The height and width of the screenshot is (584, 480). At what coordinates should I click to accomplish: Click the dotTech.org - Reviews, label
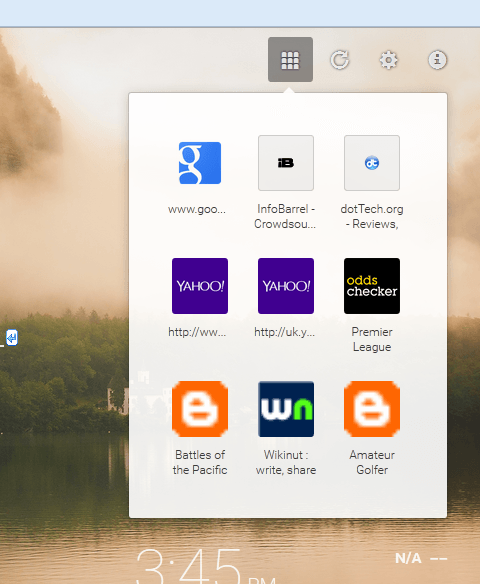click(x=372, y=216)
